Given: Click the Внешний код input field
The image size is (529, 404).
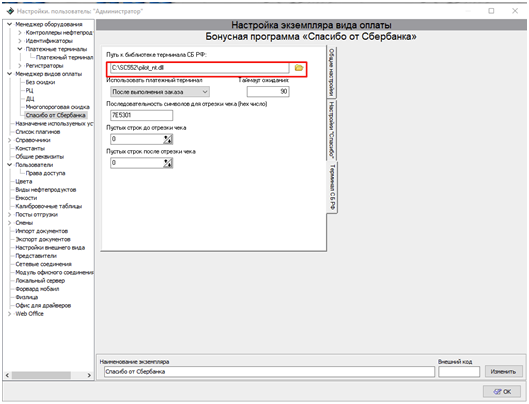Looking at the screenshot, I should [459, 372].
